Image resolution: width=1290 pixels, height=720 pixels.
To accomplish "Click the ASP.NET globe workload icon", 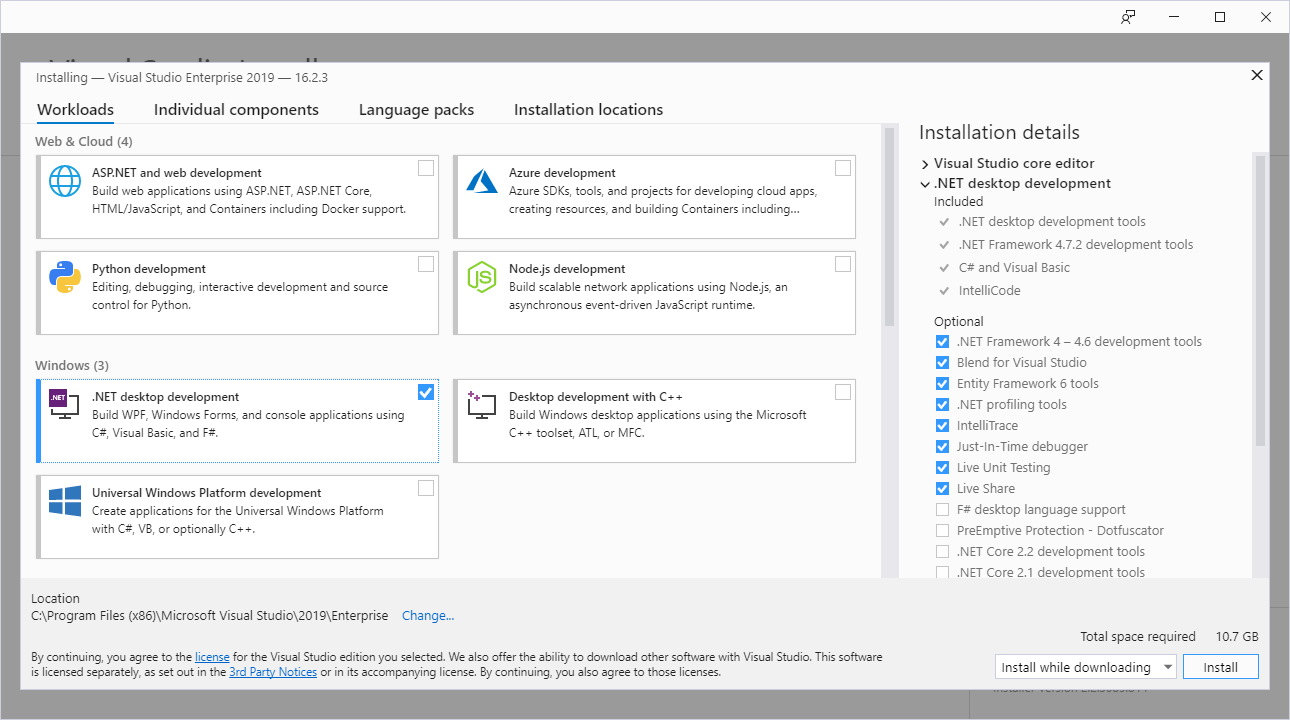I will tap(65, 181).
